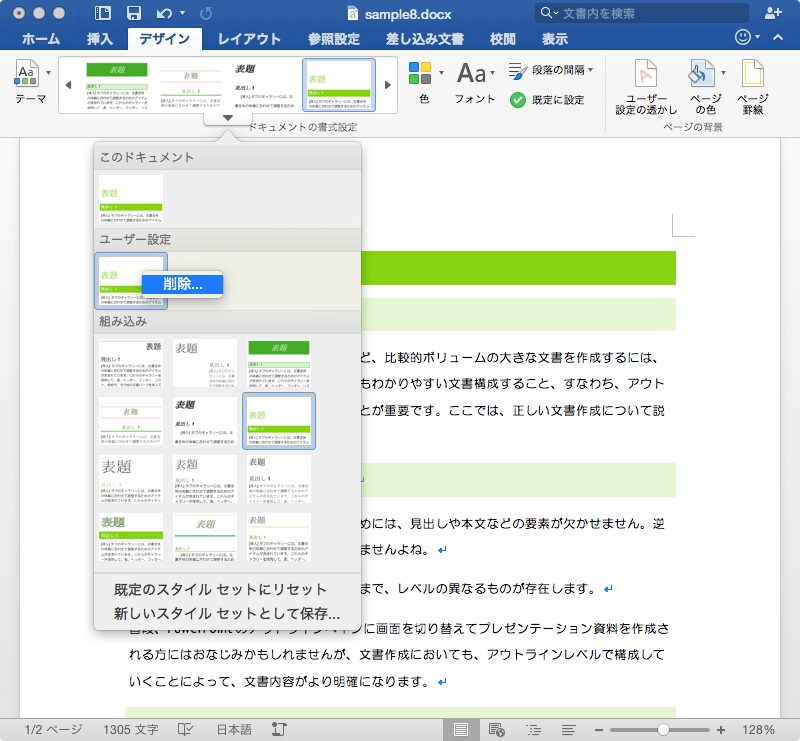Choose Save as new style set (新しいスタイル セットとして保存...)
This screenshot has width=800, height=741.
[x=227, y=613]
